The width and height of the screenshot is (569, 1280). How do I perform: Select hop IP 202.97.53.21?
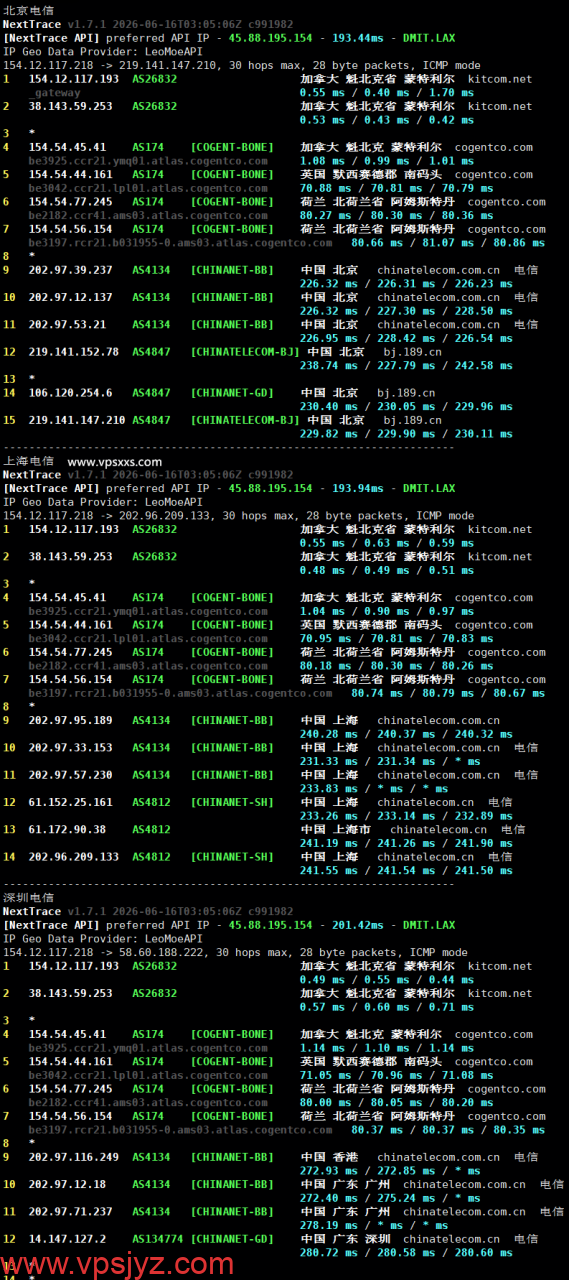tap(68, 324)
